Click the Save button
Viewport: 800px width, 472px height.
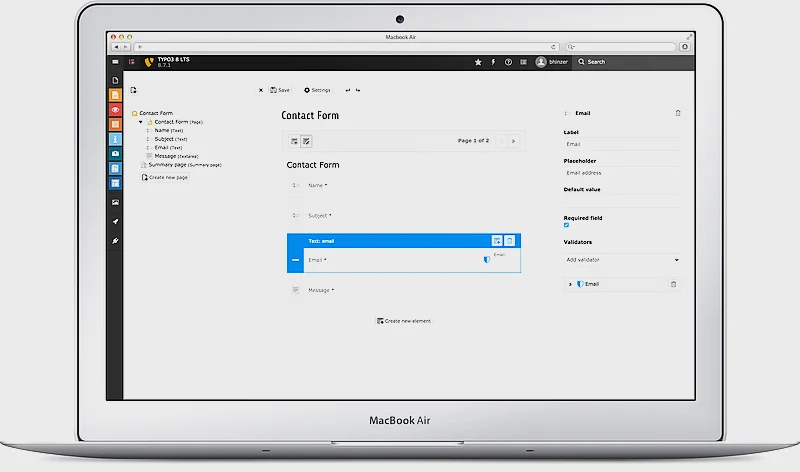(280, 90)
